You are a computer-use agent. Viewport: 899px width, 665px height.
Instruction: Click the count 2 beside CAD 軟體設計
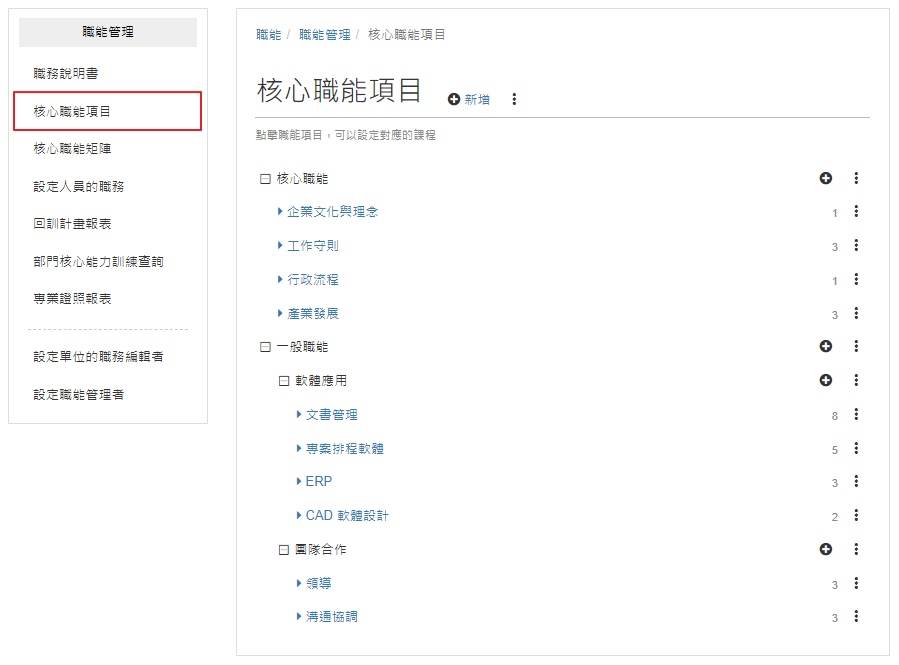[835, 517]
